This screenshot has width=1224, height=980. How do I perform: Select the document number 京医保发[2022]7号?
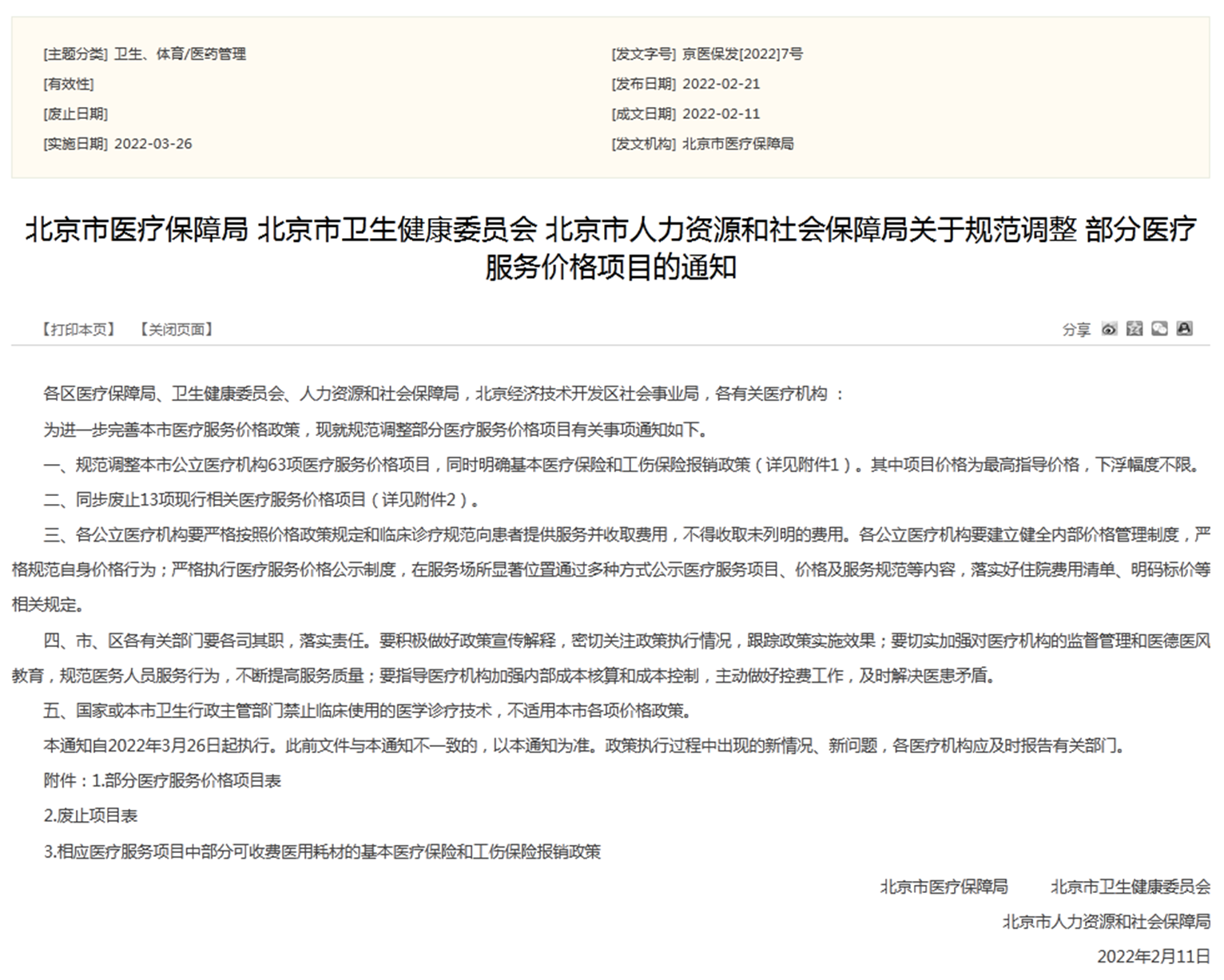(x=742, y=54)
